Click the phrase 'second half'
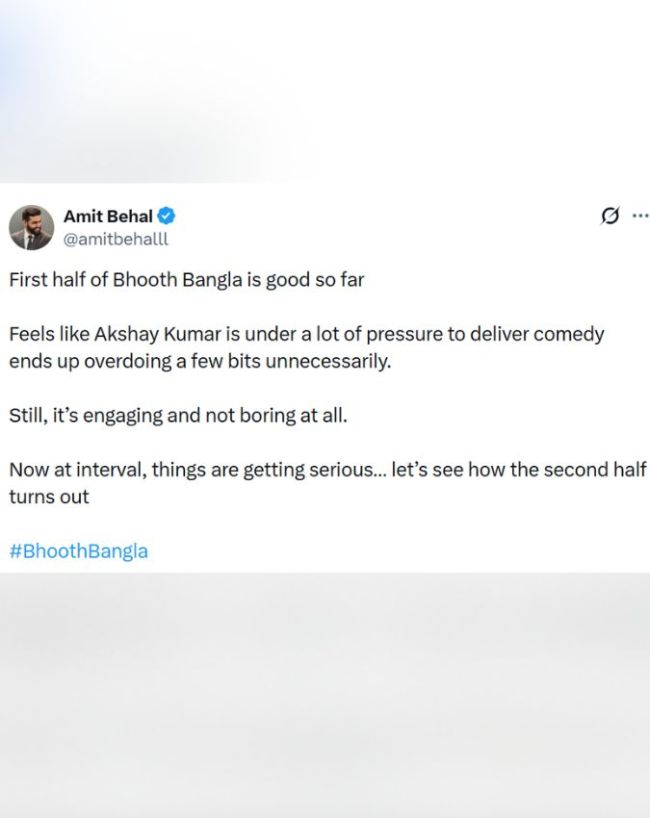The image size is (650, 818). point(592,470)
